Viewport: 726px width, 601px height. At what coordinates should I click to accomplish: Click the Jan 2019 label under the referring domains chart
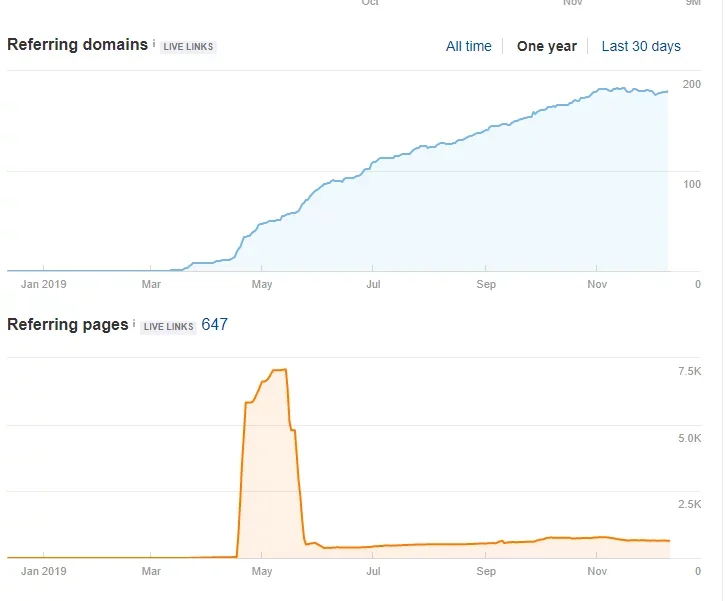[x=44, y=284]
